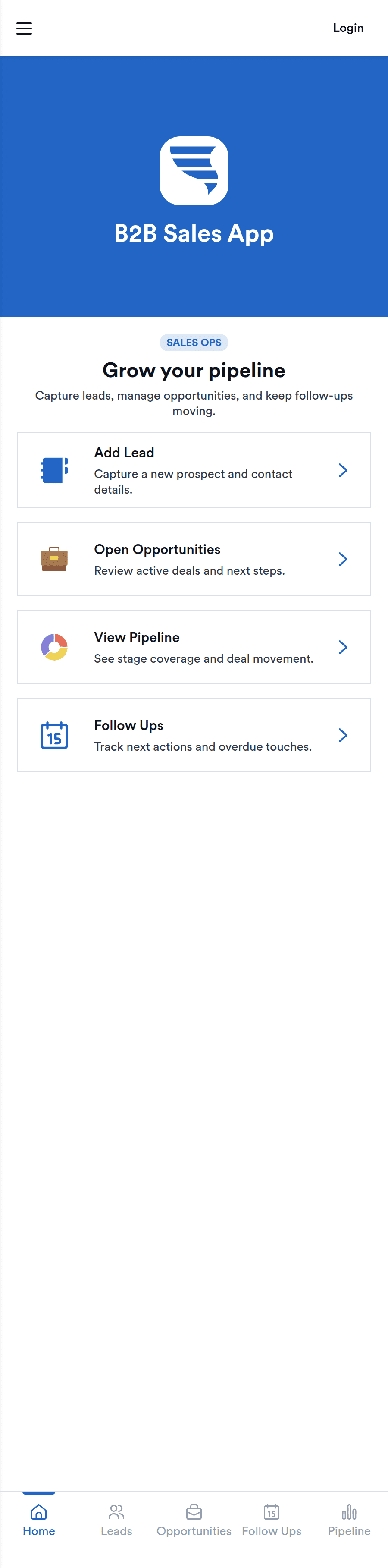Expand the Add Lead chevron arrow
The width and height of the screenshot is (388, 1568).
coord(343,470)
